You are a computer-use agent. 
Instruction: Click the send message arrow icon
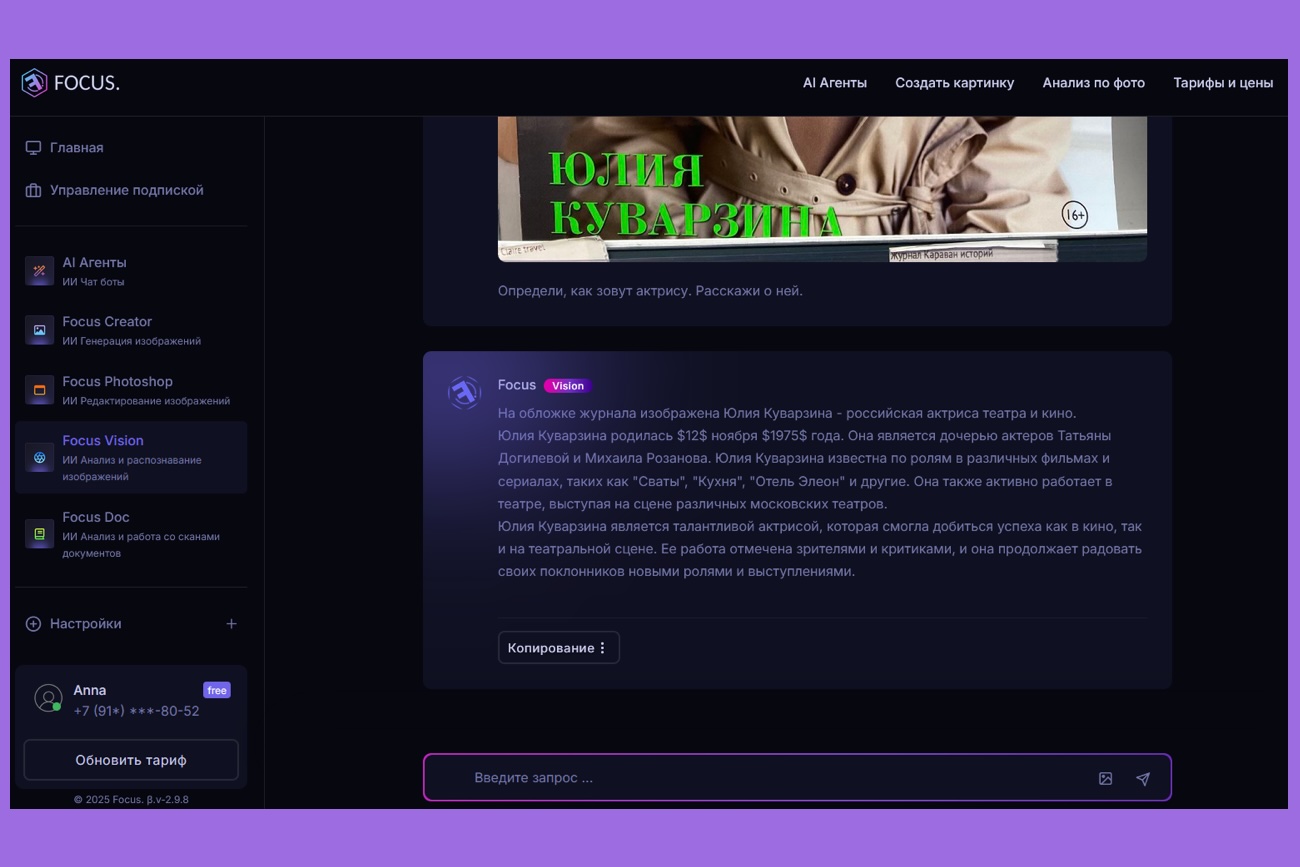pyautogui.click(x=1143, y=779)
